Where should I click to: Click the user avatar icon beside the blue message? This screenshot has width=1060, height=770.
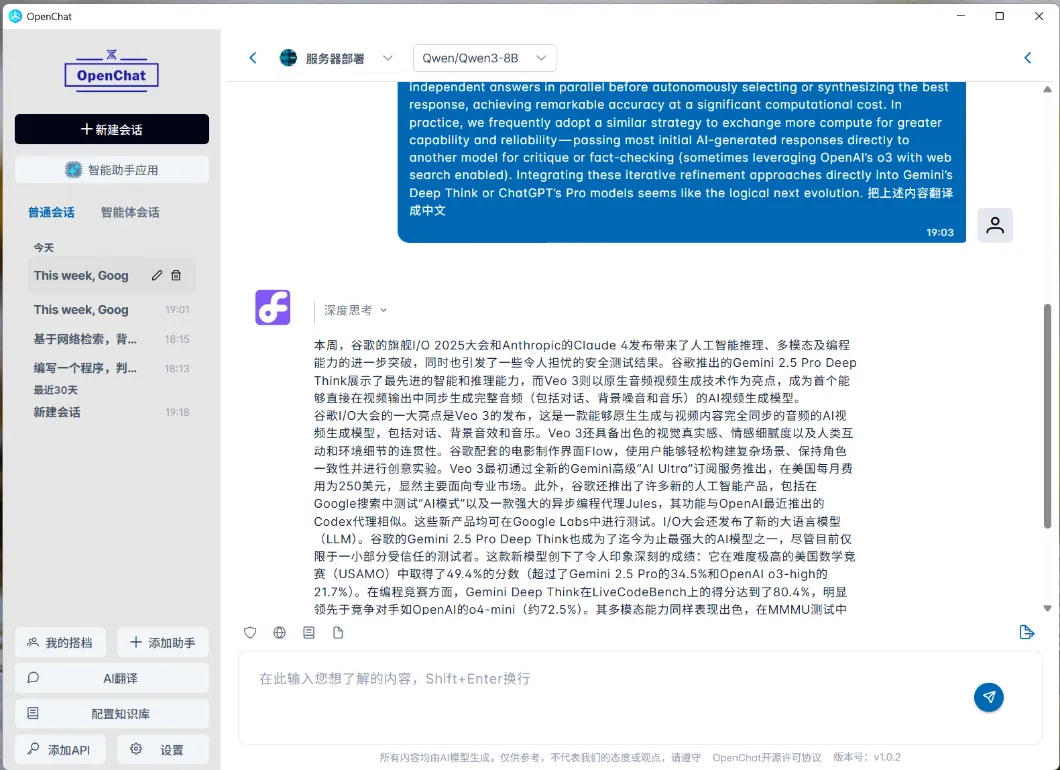995,225
